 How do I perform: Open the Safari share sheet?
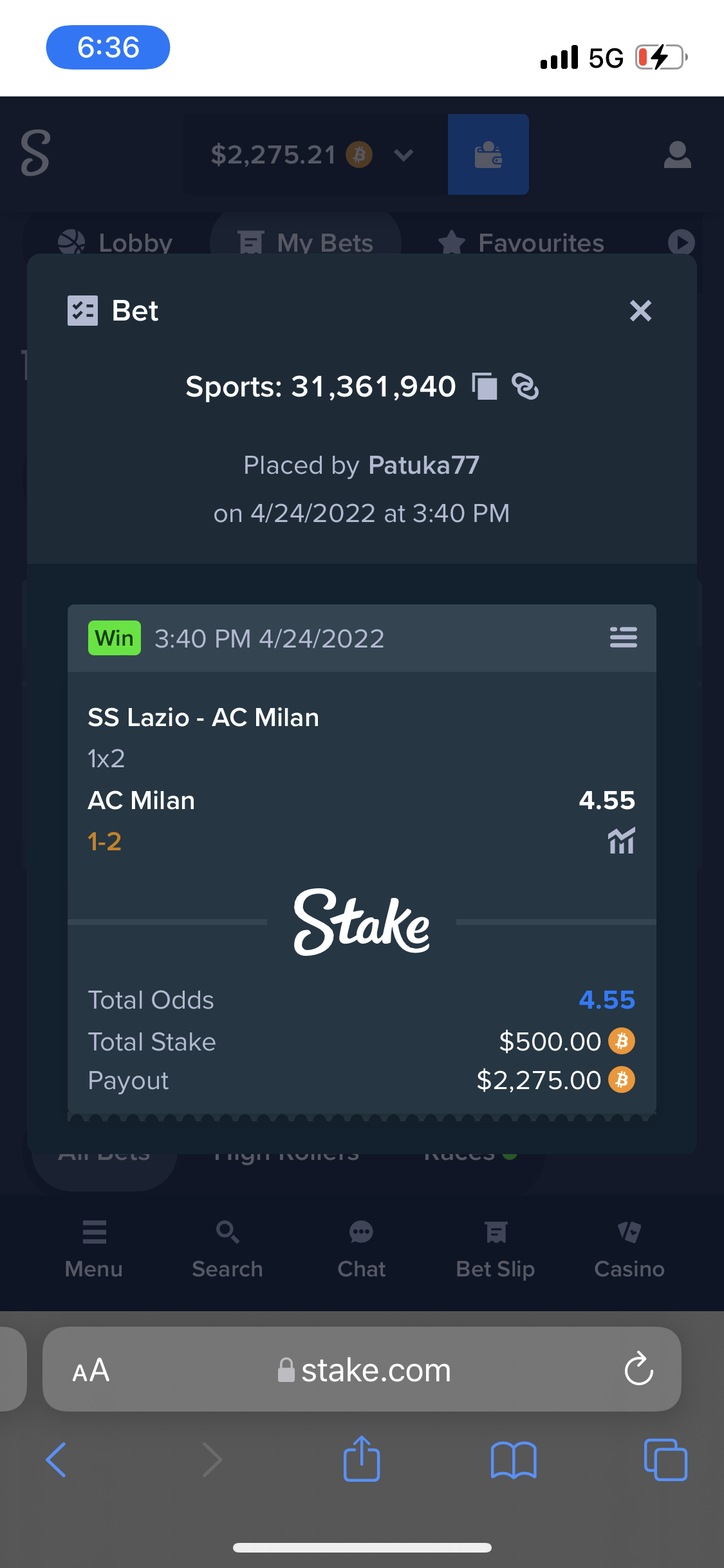pos(362,1459)
